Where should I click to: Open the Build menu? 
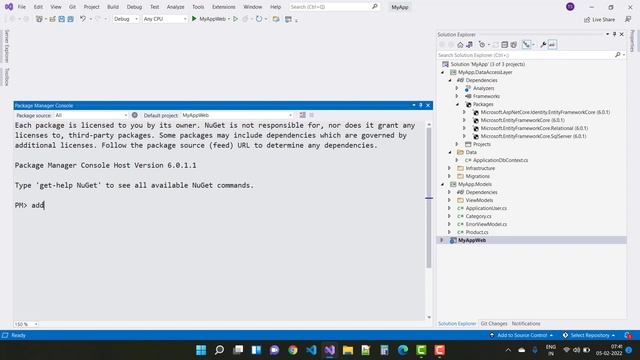pos(113,7)
